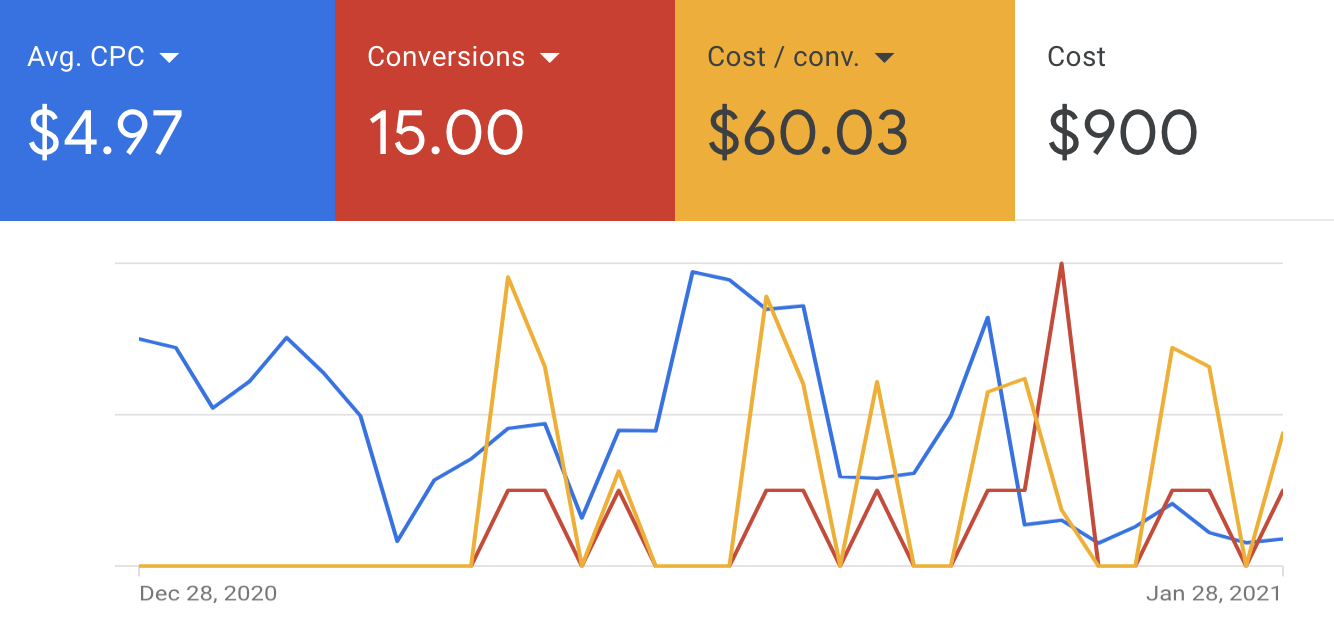Viewport: 1334px width, 624px height.
Task: Click the $4.97 average CPC value
Action: pyautogui.click(x=105, y=133)
